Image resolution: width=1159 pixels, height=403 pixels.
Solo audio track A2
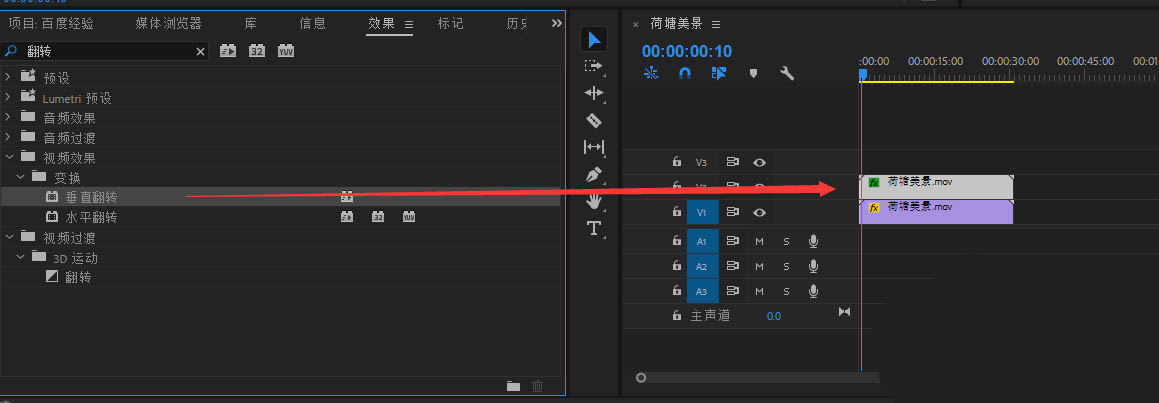pyautogui.click(x=786, y=267)
